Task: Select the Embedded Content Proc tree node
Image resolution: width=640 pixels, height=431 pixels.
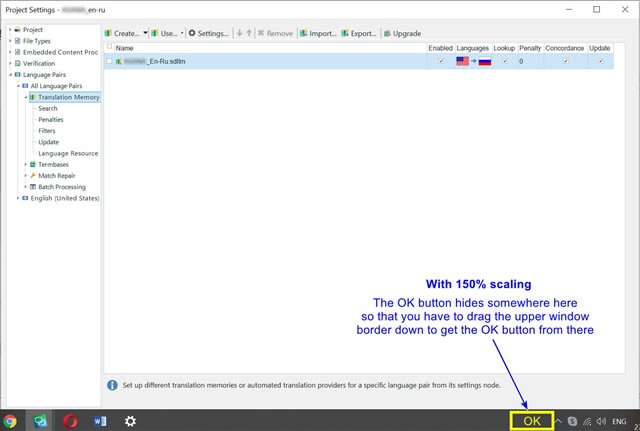Action: coord(60,52)
